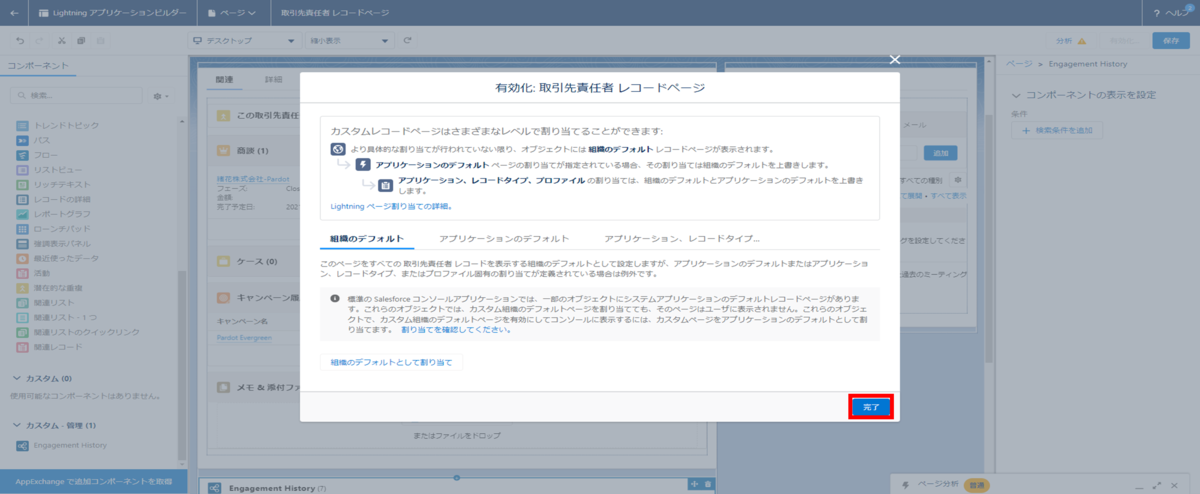Click the トレンドトピック component icon

point(23,126)
